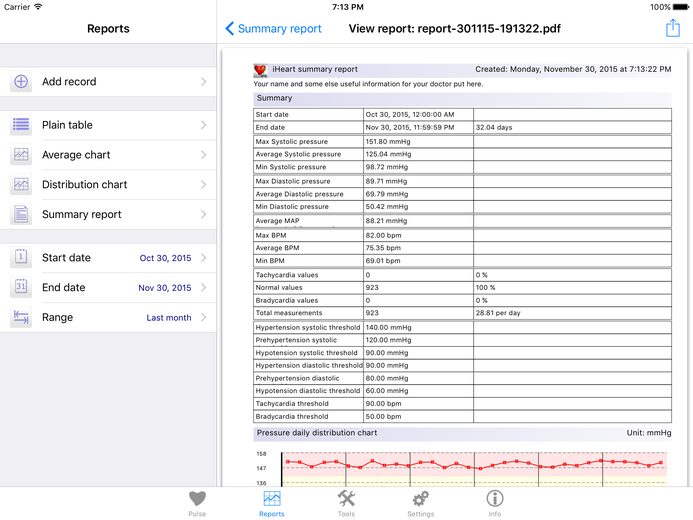Open the Pulse heart tab

tap(197, 504)
